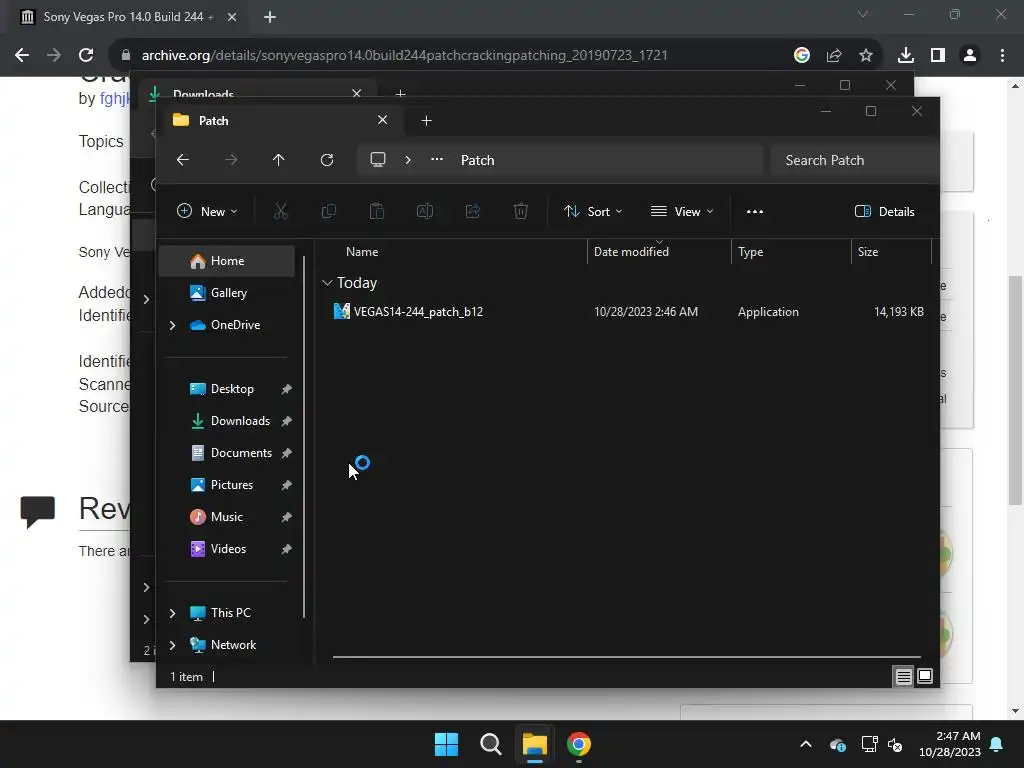Close the Patch tab

click(x=383, y=120)
